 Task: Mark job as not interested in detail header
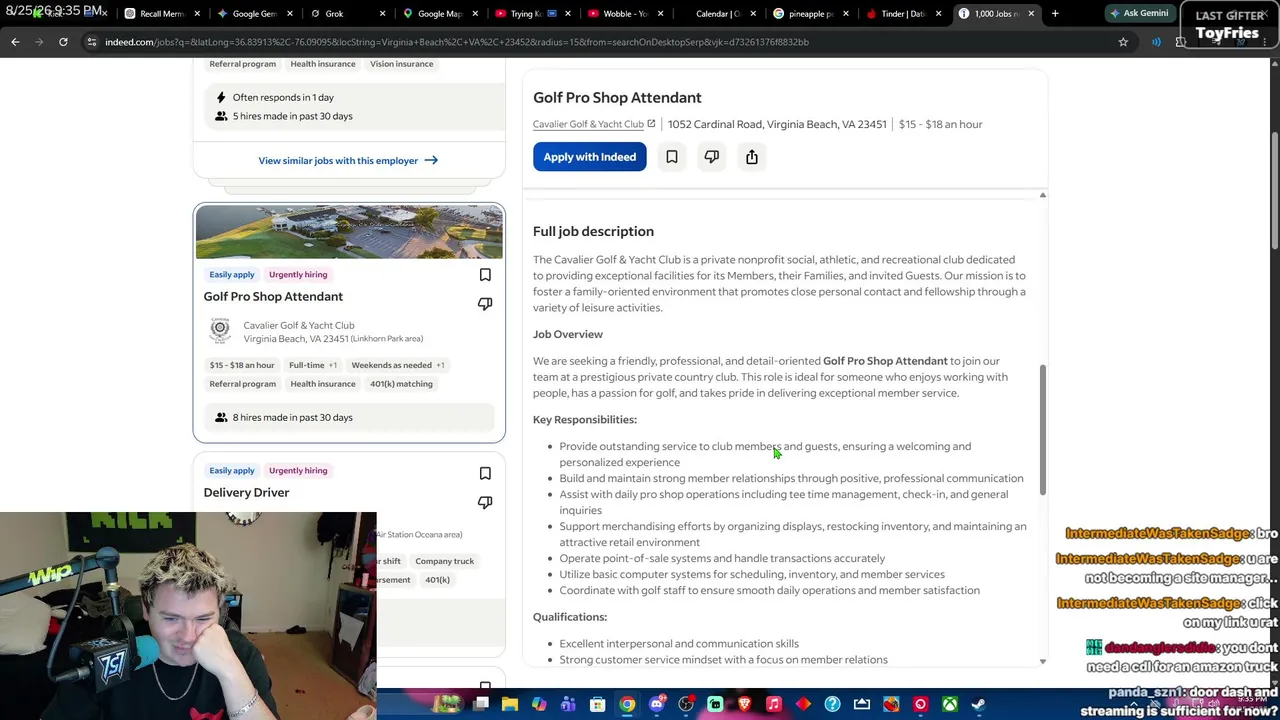pyautogui.click(x=712, y=157)
